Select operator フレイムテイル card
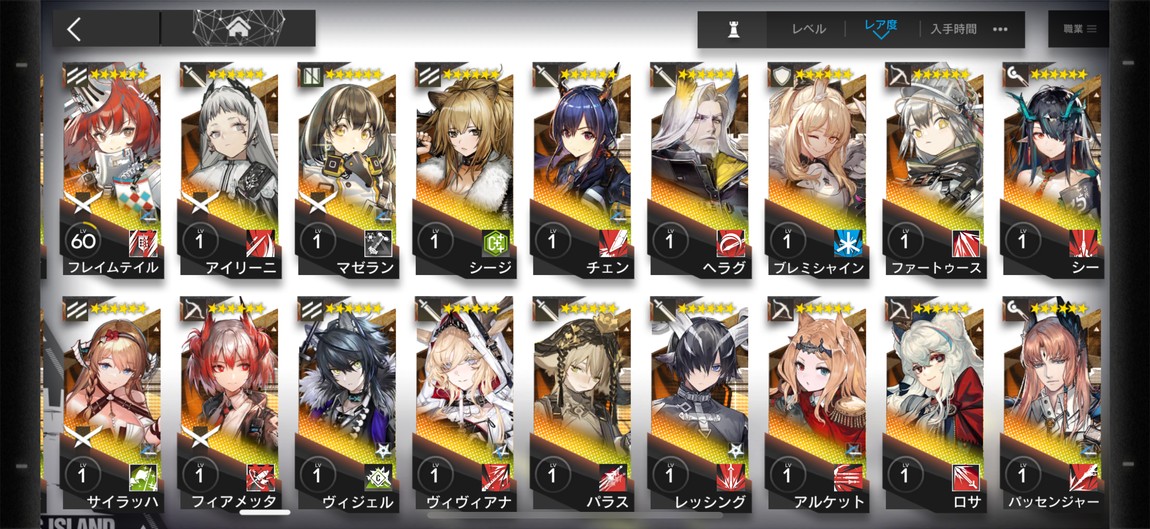The width and height of the screenshot is (1150, 529). coord(111,170)
